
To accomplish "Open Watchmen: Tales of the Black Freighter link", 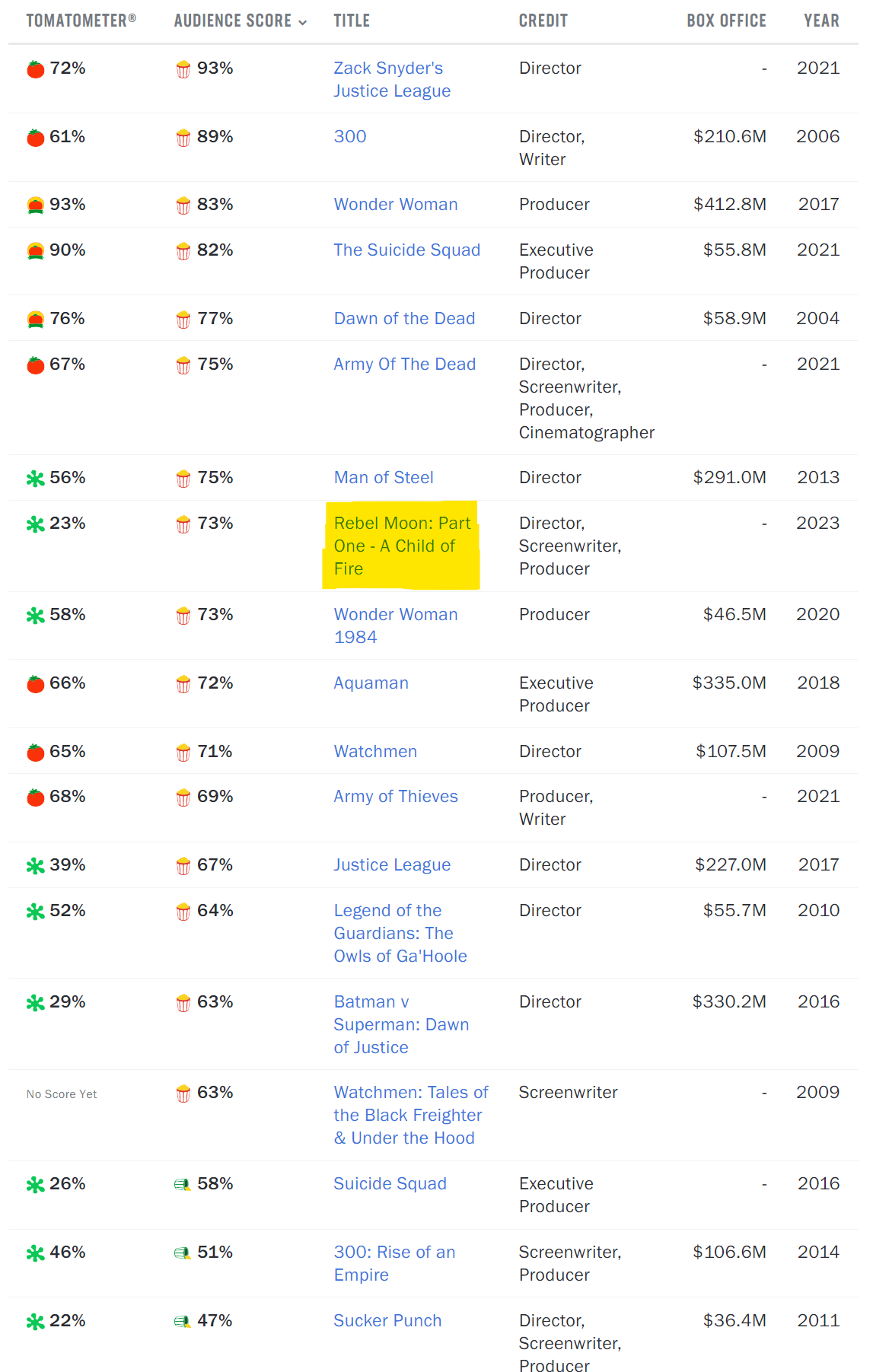I will point(411,1115).
